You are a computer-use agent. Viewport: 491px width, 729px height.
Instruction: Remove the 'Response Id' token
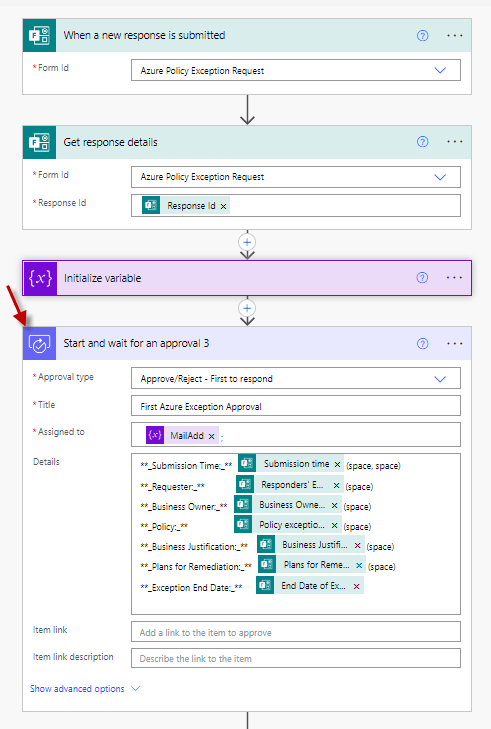click(224, 206)
